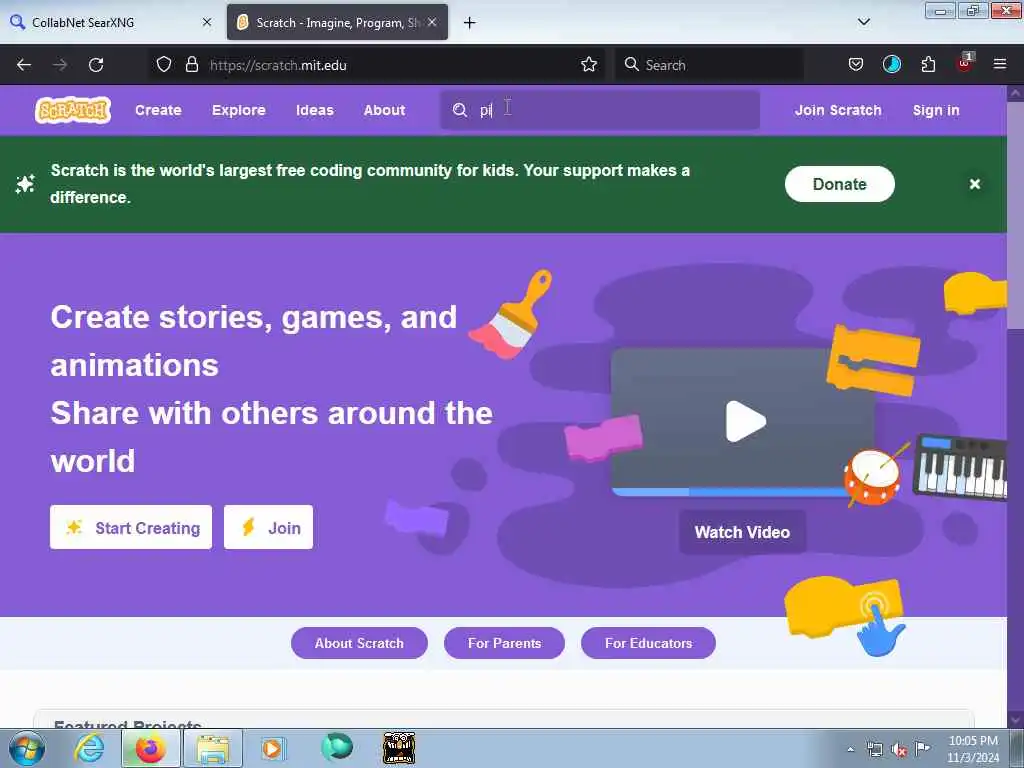The image size is (1024, 768).
Task: Open tracking protection shield icon
Action: (x=164, y=65)
